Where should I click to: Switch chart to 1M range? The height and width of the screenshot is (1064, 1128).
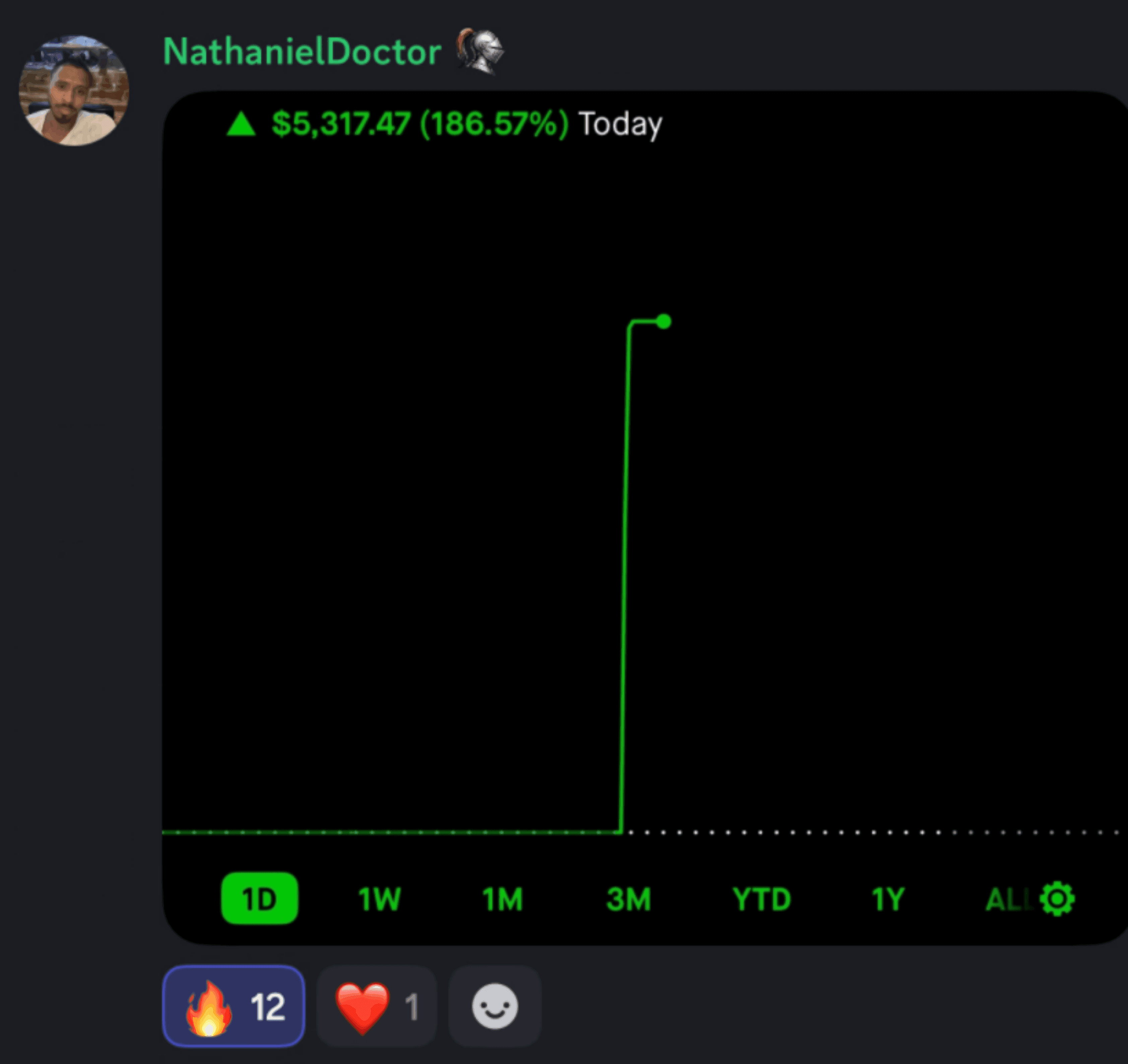[502, 899]
